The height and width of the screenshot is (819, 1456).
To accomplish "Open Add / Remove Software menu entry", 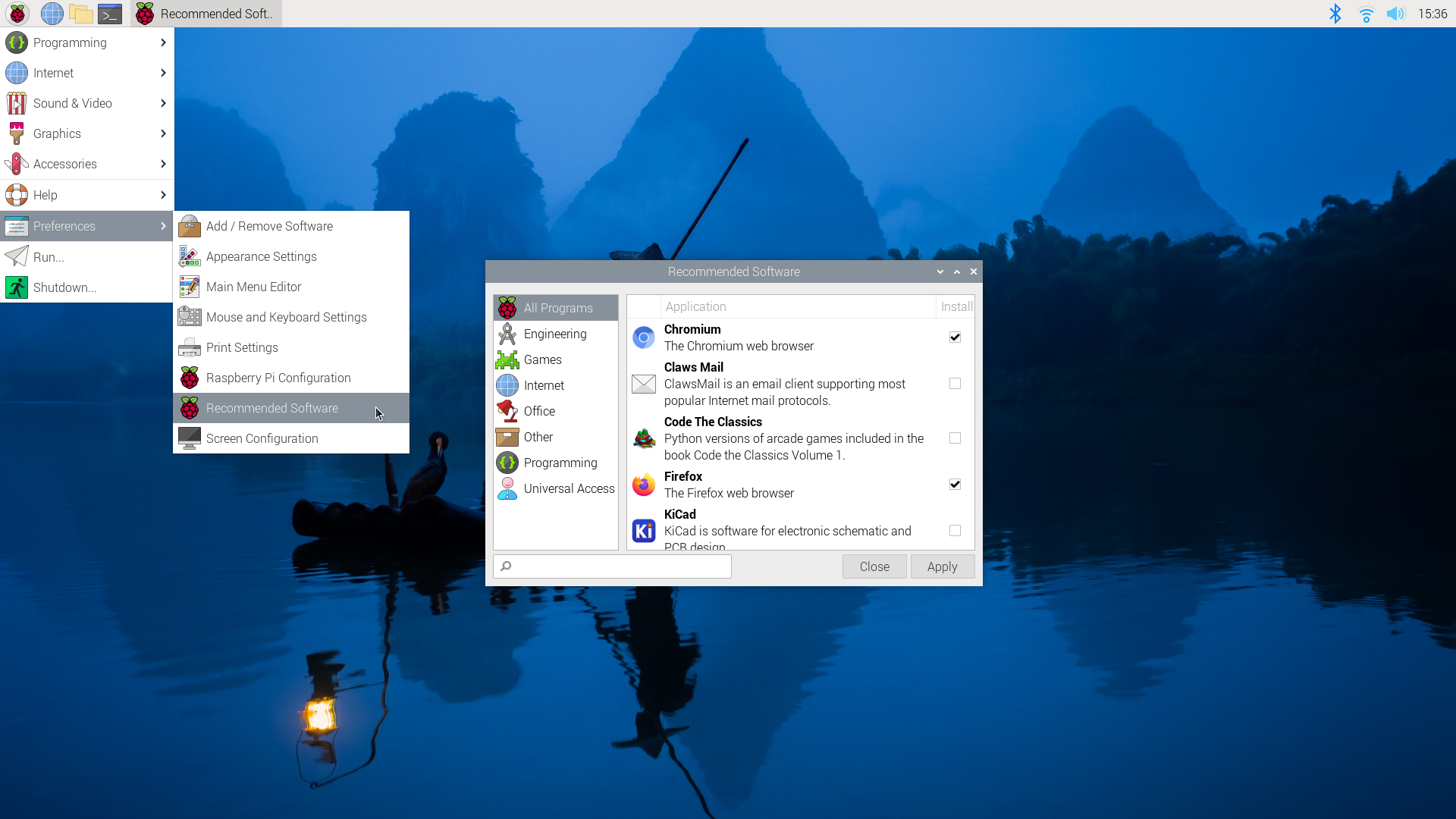I will pyautogui.click(x=269, y=226).
